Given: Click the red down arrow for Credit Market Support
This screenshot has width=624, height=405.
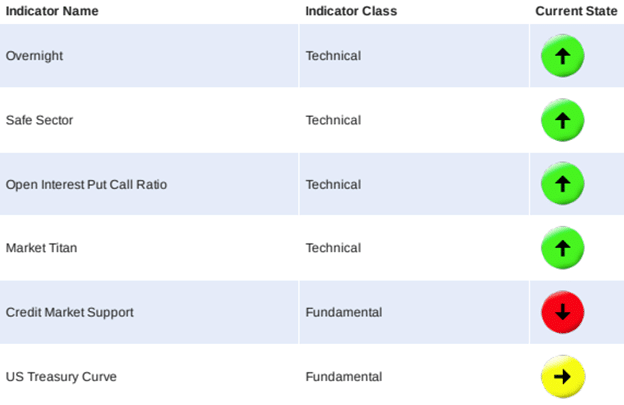Looking at the screenshot, I should pos(562,312).
